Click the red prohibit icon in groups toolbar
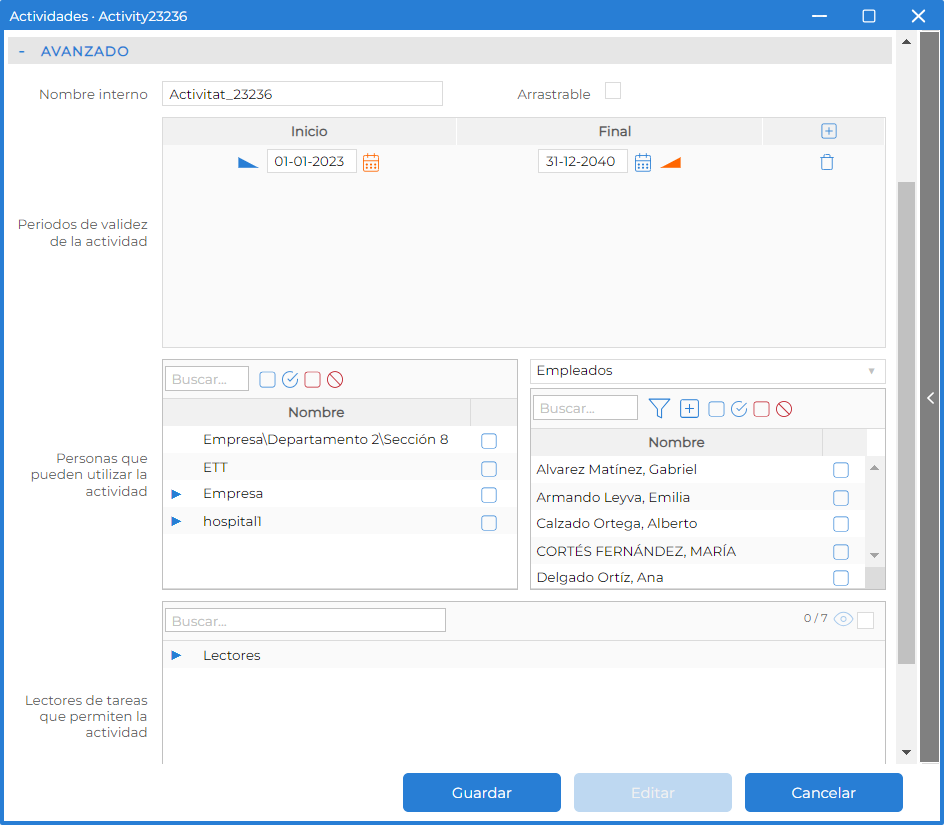Screen dimensions: 944x825 335,379
